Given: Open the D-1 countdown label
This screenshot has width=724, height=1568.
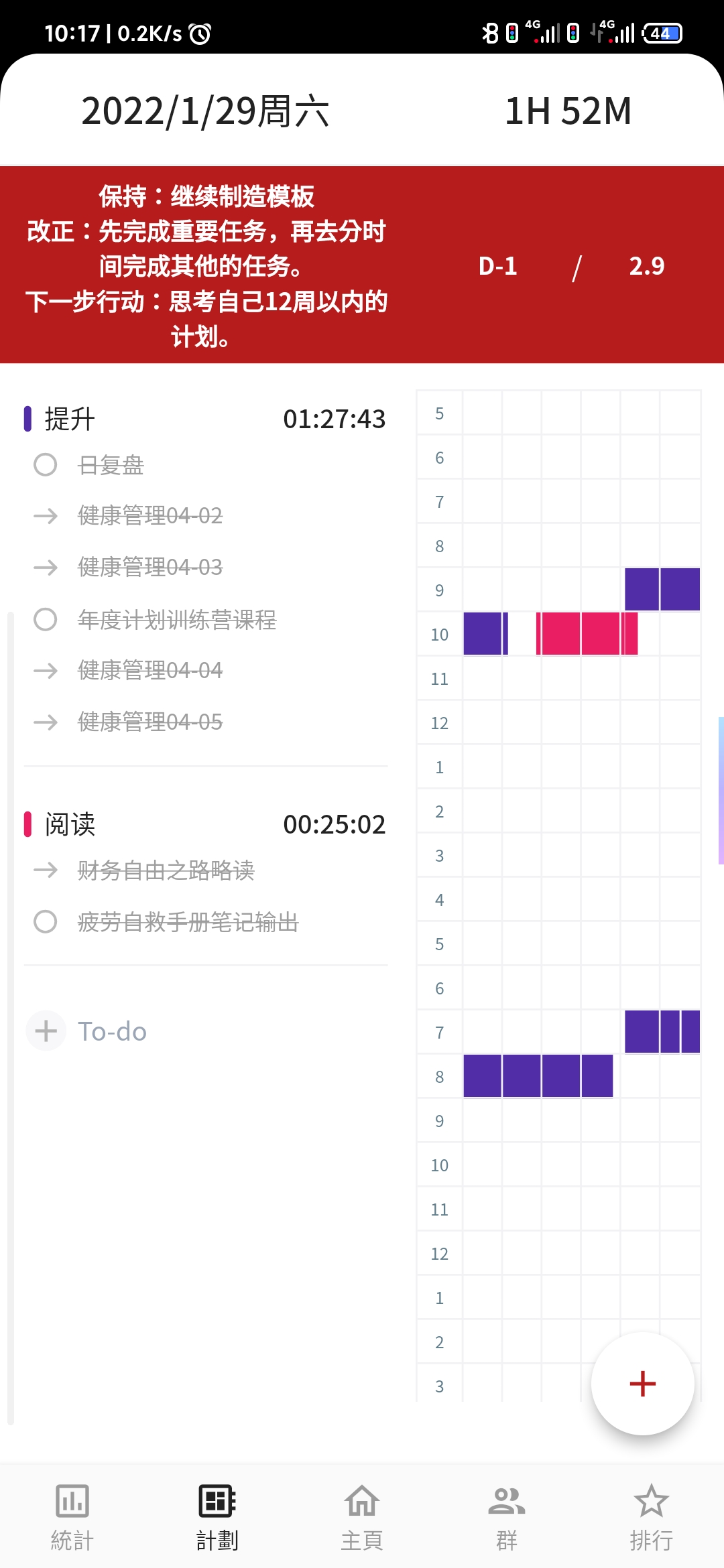Looking at the screenshot, I should tap(497, 266).
